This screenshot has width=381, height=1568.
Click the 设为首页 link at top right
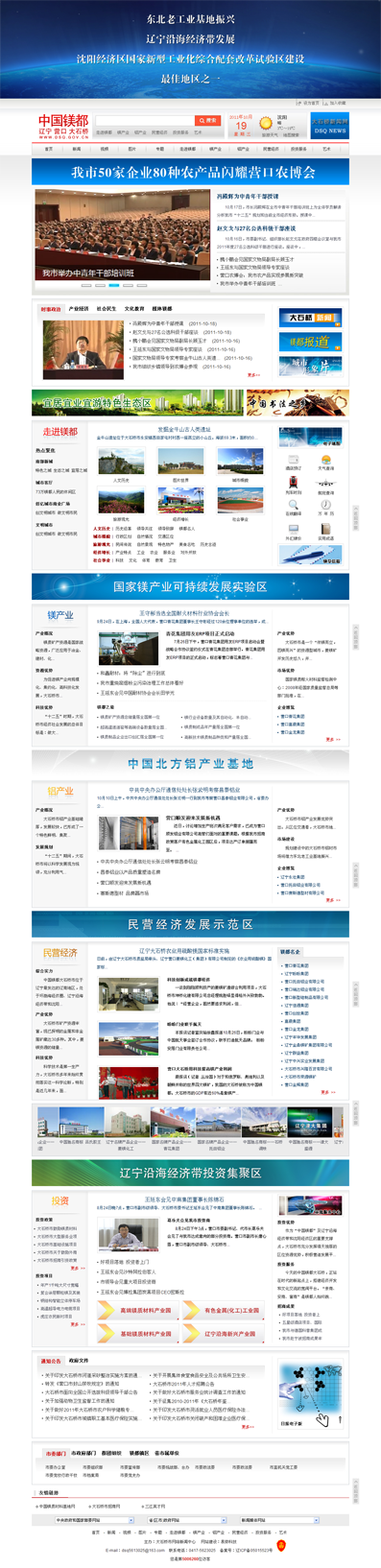(311, 103)
